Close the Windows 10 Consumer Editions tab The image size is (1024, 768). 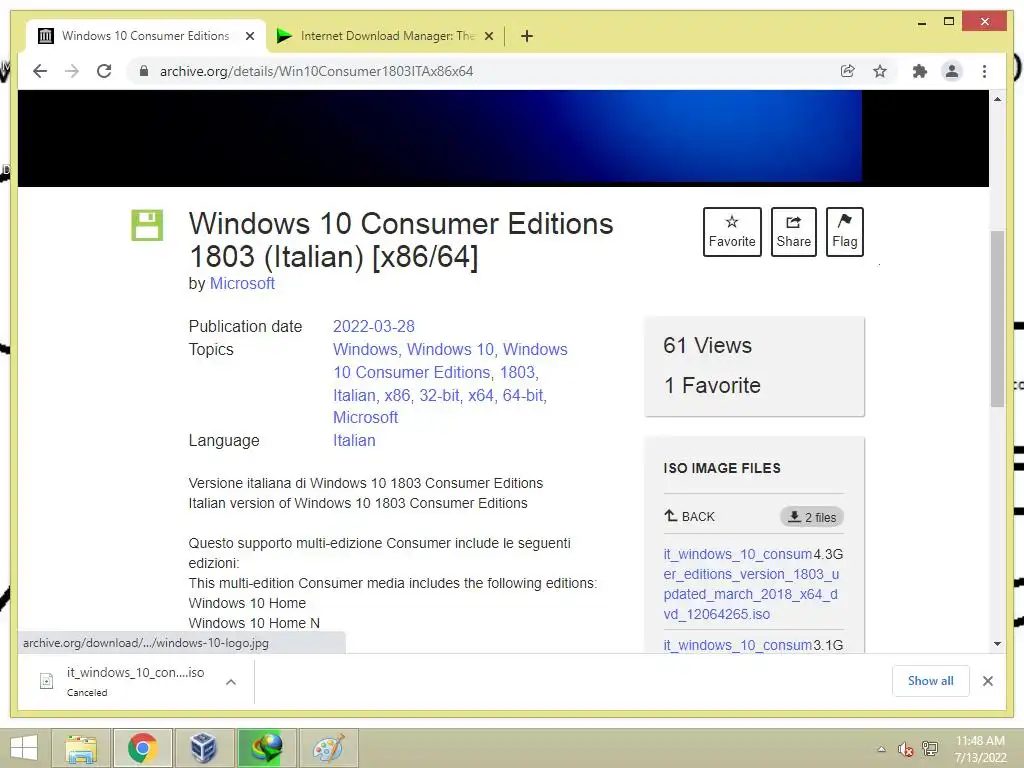click(x=249, y=36)
